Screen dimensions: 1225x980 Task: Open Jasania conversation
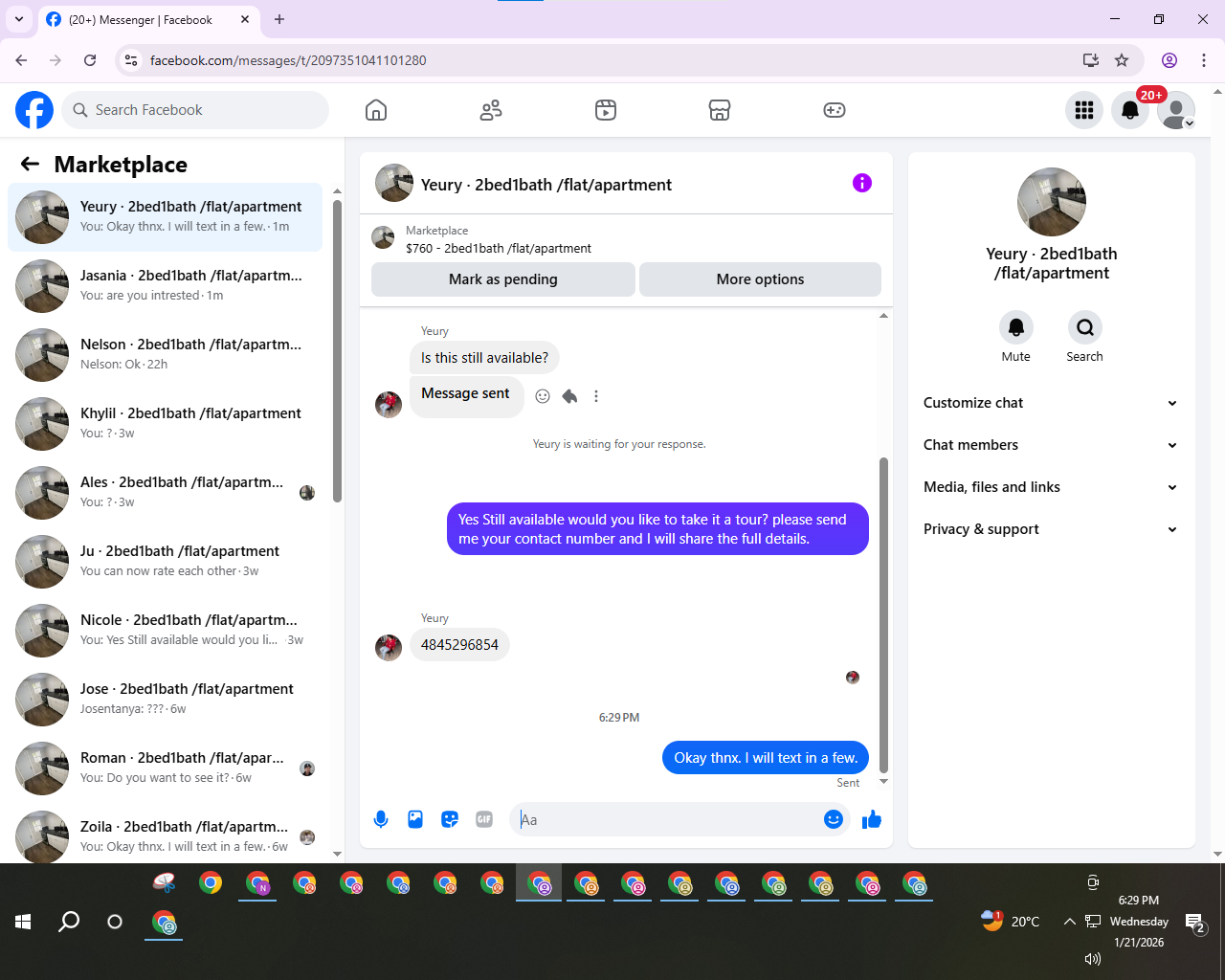(165, 286)
